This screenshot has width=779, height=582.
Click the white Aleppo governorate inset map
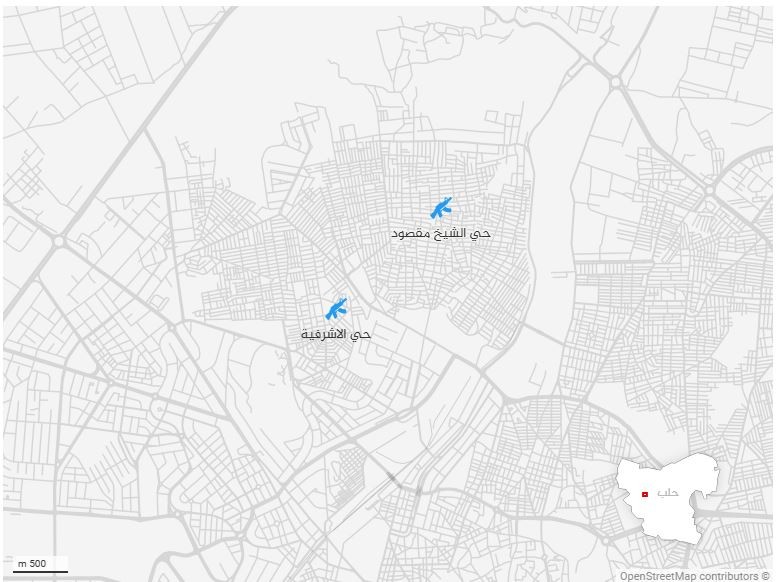coord(668,497)
